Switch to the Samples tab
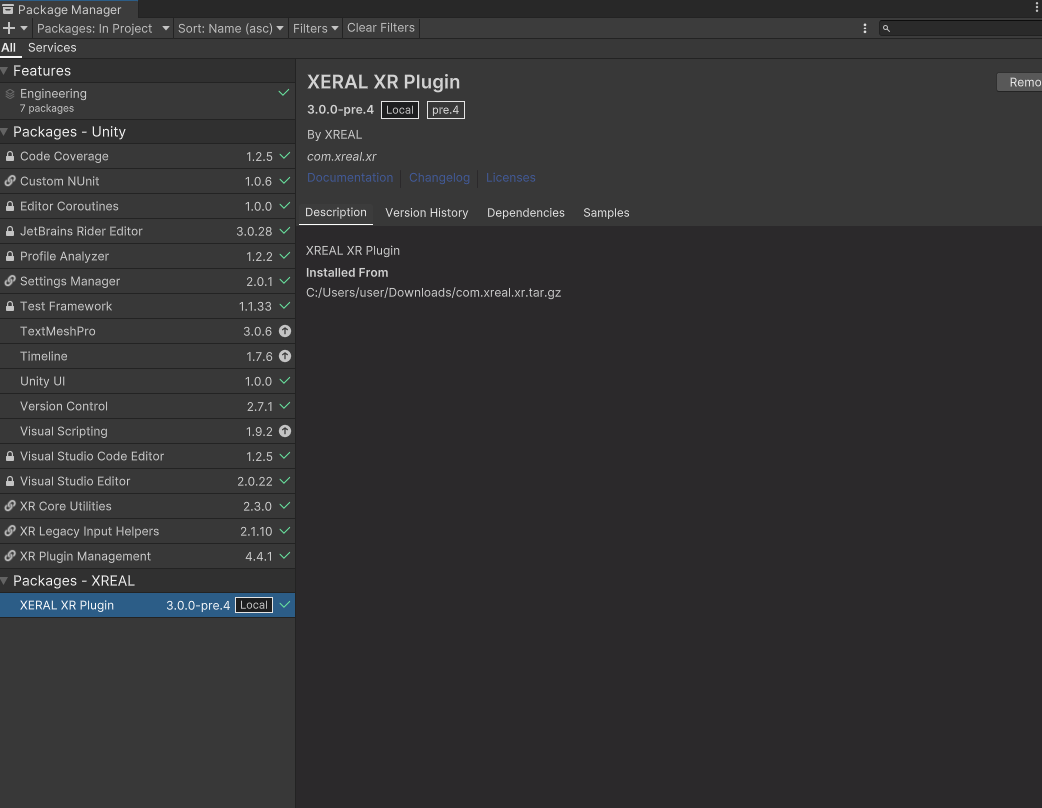The width and height of the screenshot is (1042, 808). (606, 213)
